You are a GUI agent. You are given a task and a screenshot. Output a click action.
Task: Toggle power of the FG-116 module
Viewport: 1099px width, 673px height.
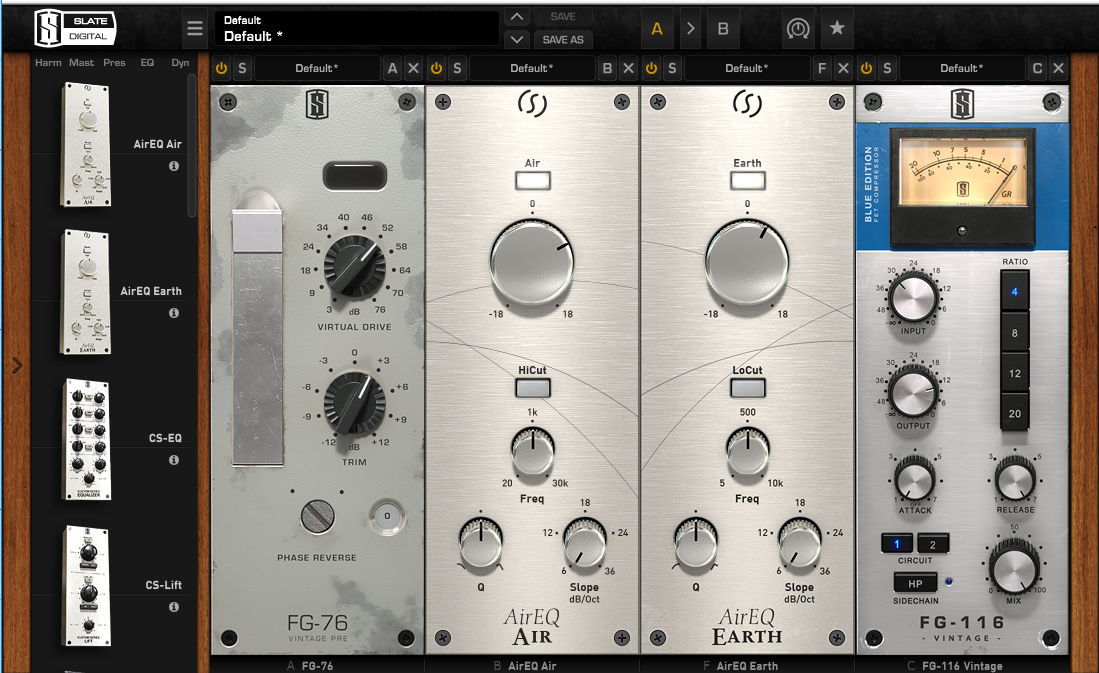(x=866, y=68)
